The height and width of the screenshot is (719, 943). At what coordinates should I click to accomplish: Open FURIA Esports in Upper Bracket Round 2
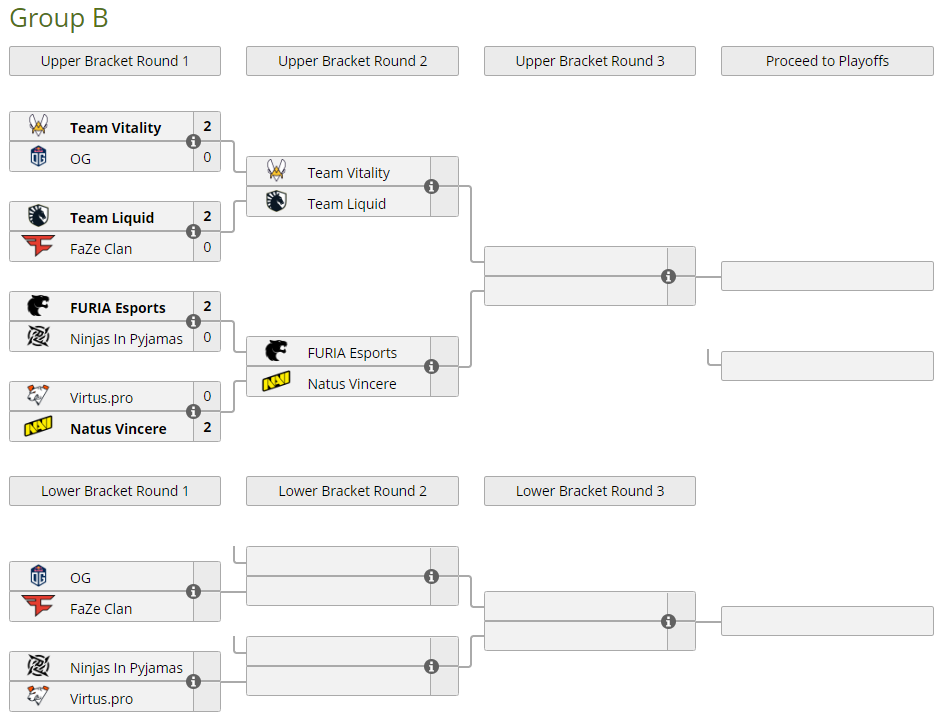352,353
